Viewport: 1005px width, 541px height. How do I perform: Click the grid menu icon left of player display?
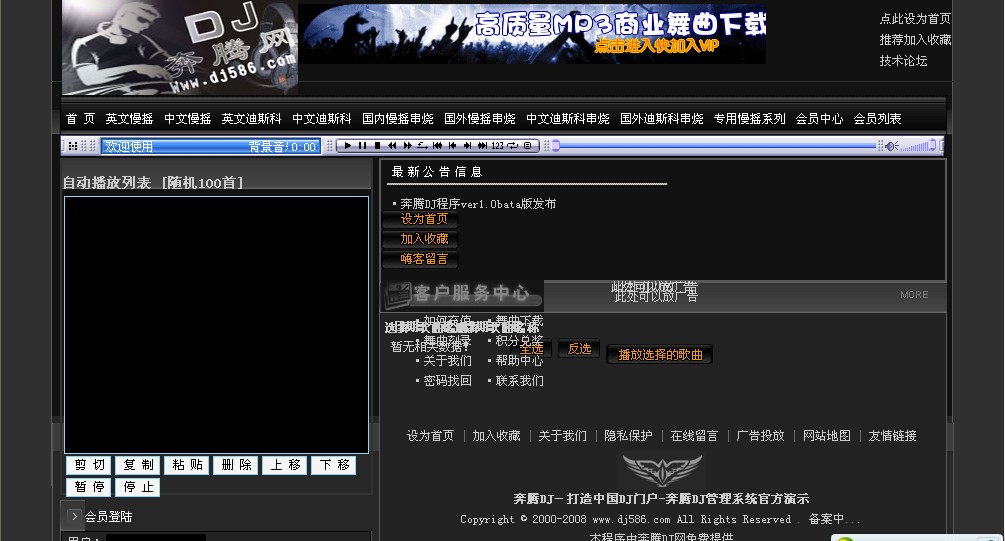point(72,146)
